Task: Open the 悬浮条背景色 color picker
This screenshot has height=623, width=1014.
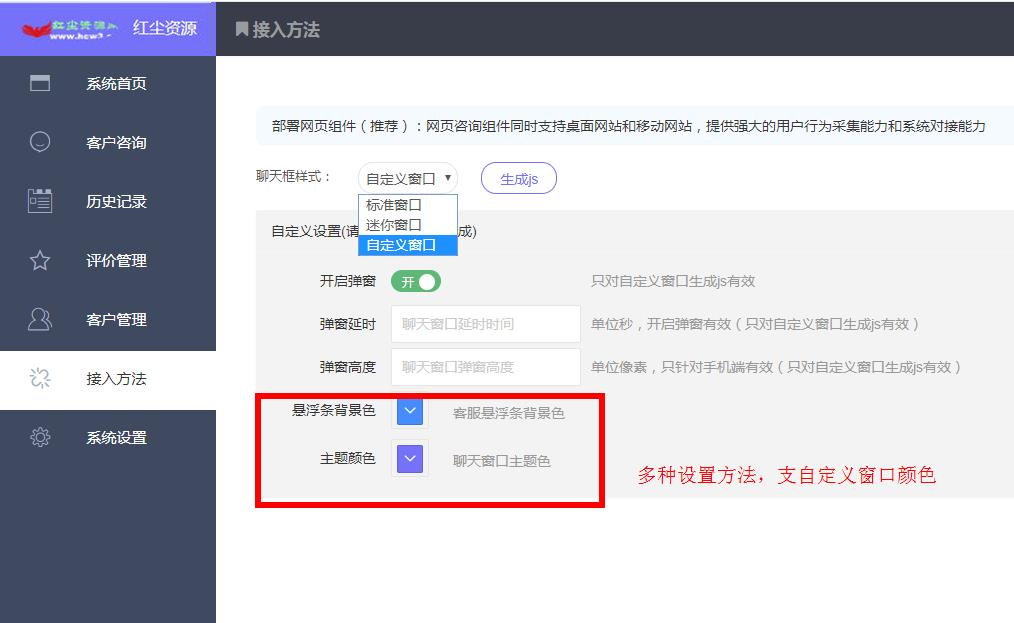Action: coord(409,411)
